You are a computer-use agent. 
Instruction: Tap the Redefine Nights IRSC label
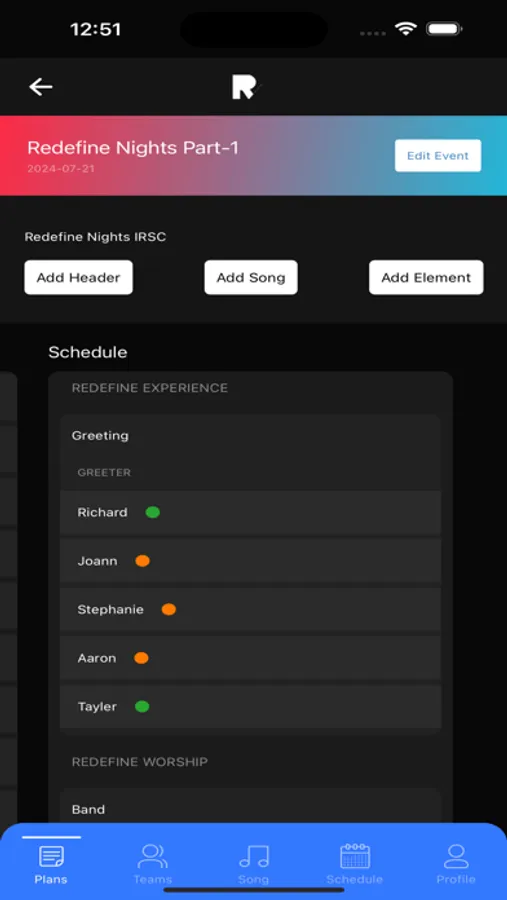tap(95, 236)
